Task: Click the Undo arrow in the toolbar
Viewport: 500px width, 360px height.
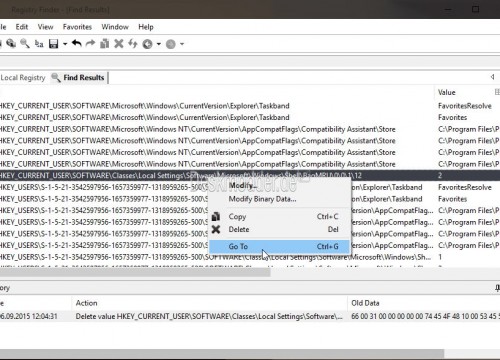Action: tap(77, 44)
